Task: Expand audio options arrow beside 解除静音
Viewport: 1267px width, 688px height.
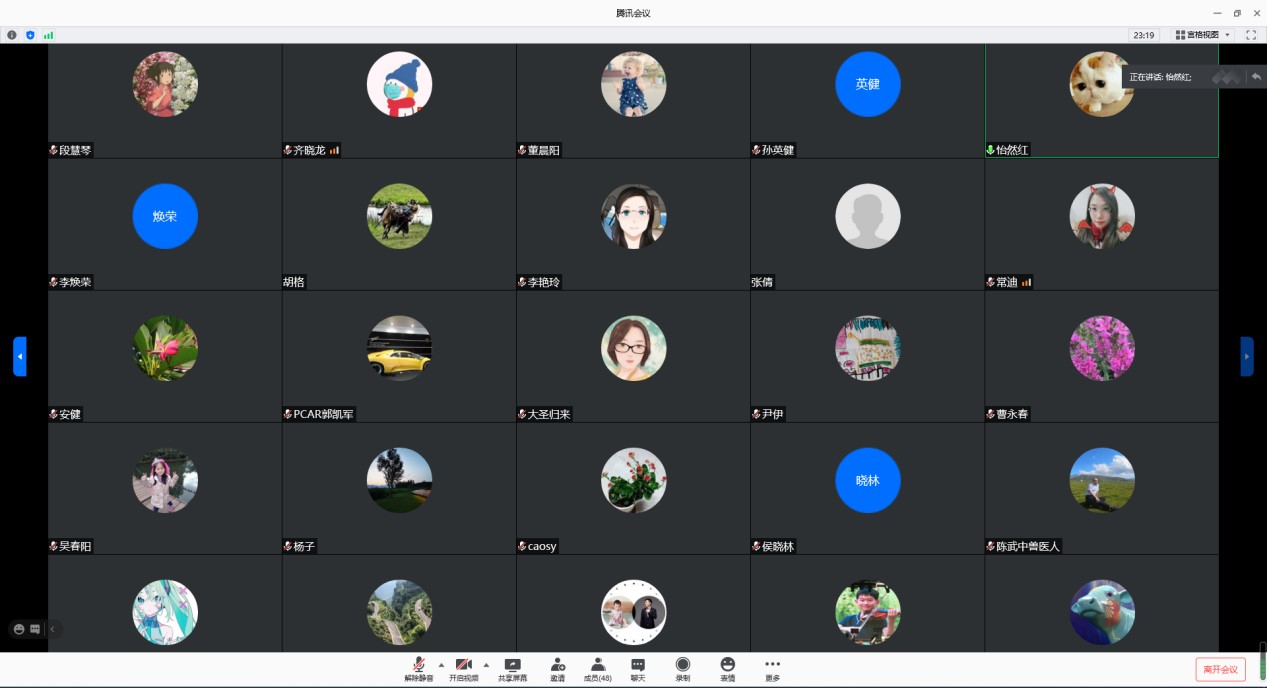Action: (441, 664)
